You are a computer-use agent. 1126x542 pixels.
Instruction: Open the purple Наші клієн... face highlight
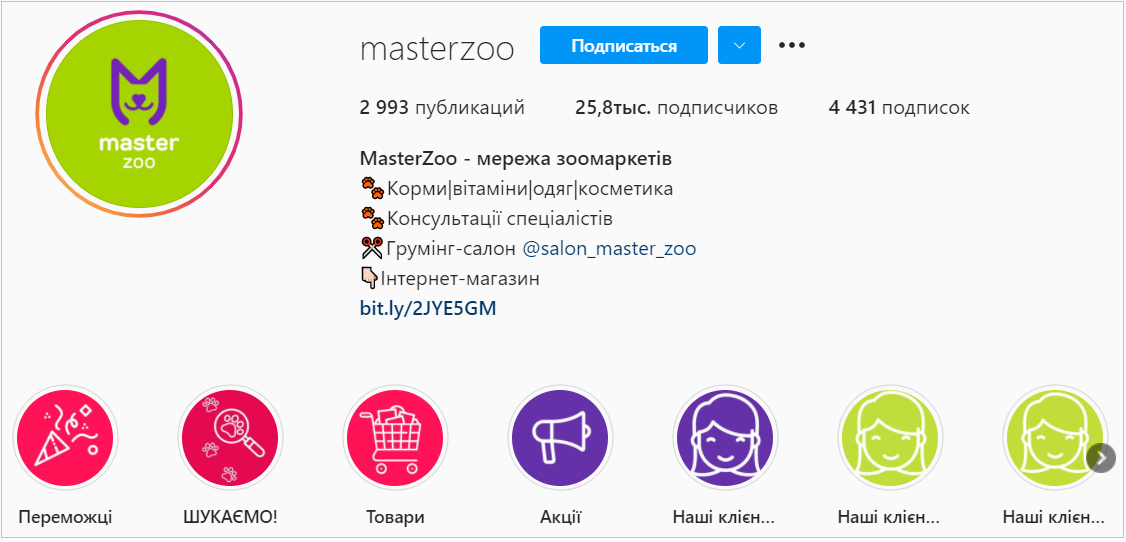(725, 437)
